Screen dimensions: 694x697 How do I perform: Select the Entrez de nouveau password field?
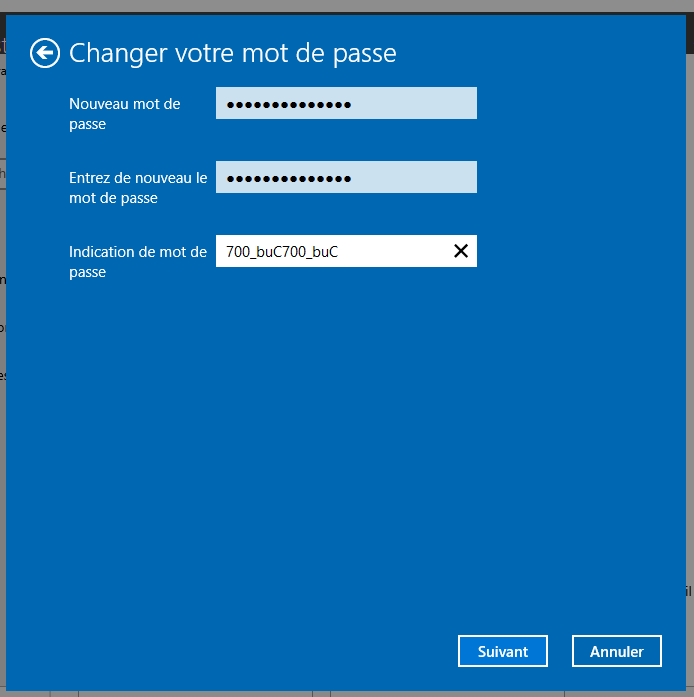pyautogui.click(x=346, y=177)
